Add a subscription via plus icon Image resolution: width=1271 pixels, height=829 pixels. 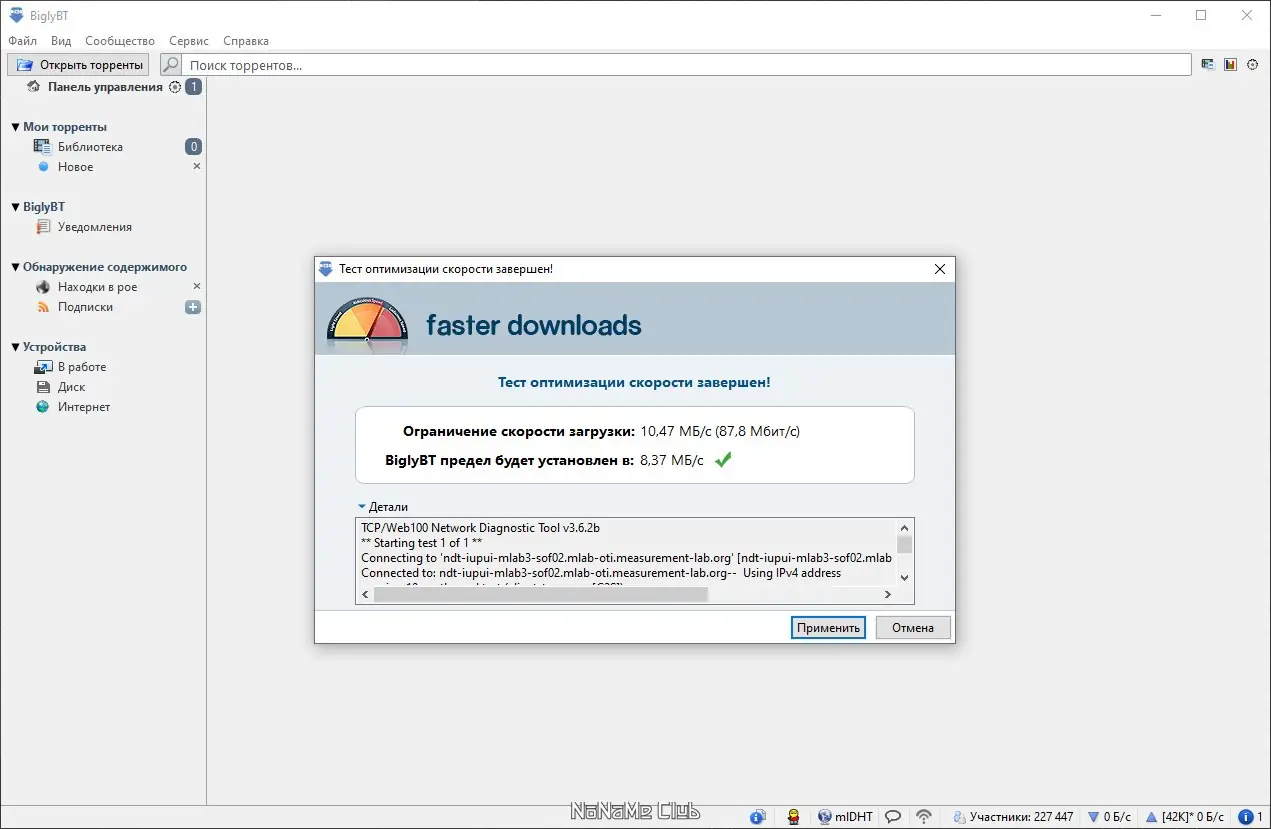(x=194, y=307)
